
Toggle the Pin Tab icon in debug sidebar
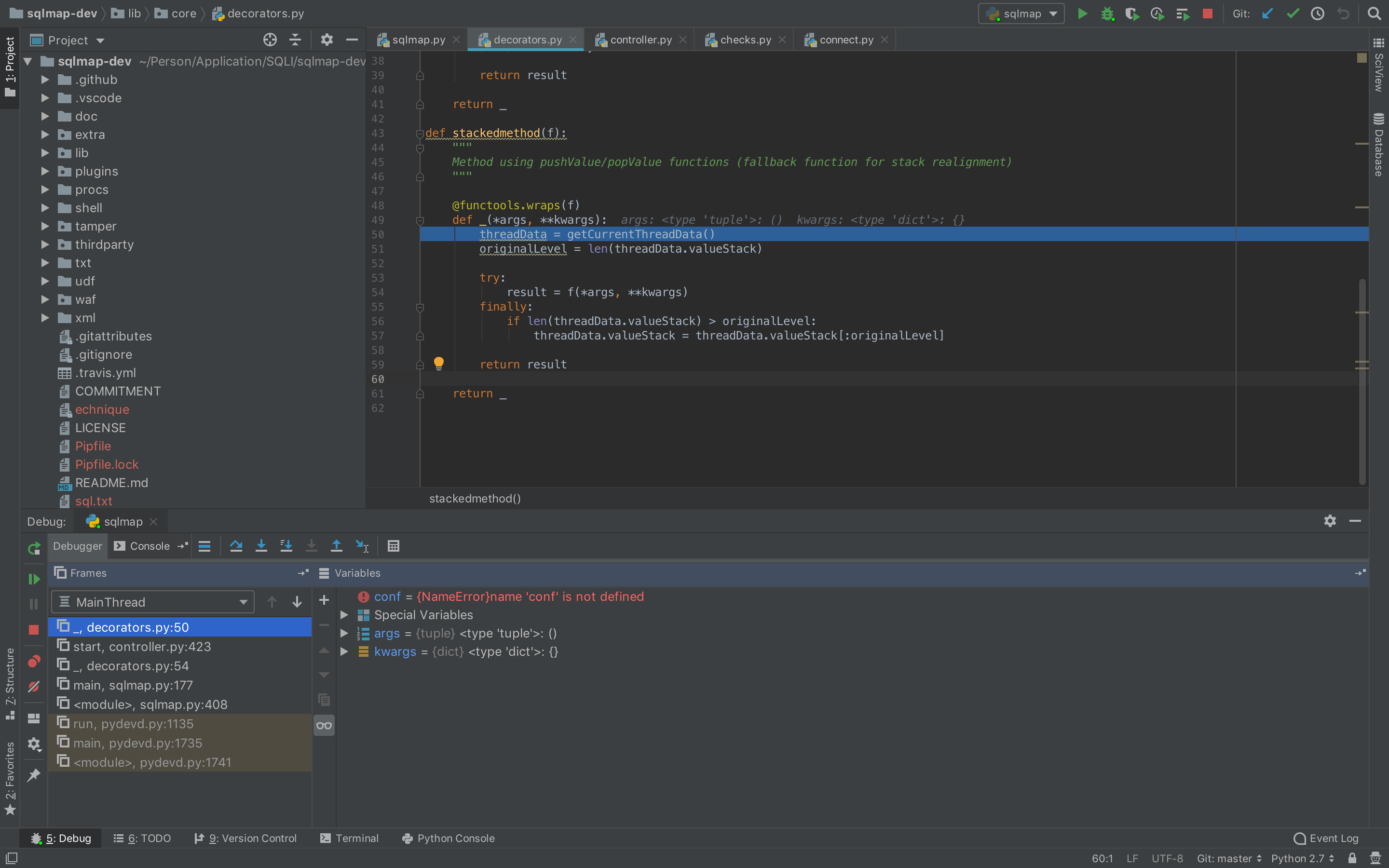(x=34, y=775)
